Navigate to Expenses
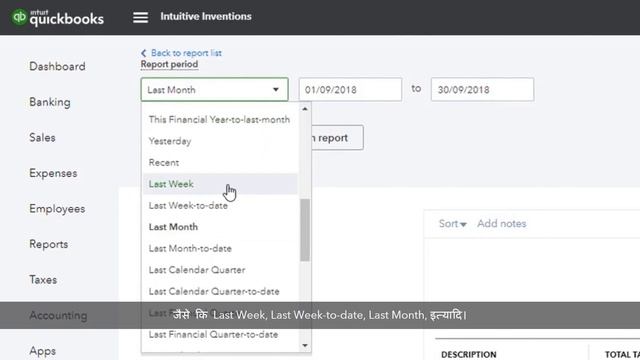 coord(53,173)
